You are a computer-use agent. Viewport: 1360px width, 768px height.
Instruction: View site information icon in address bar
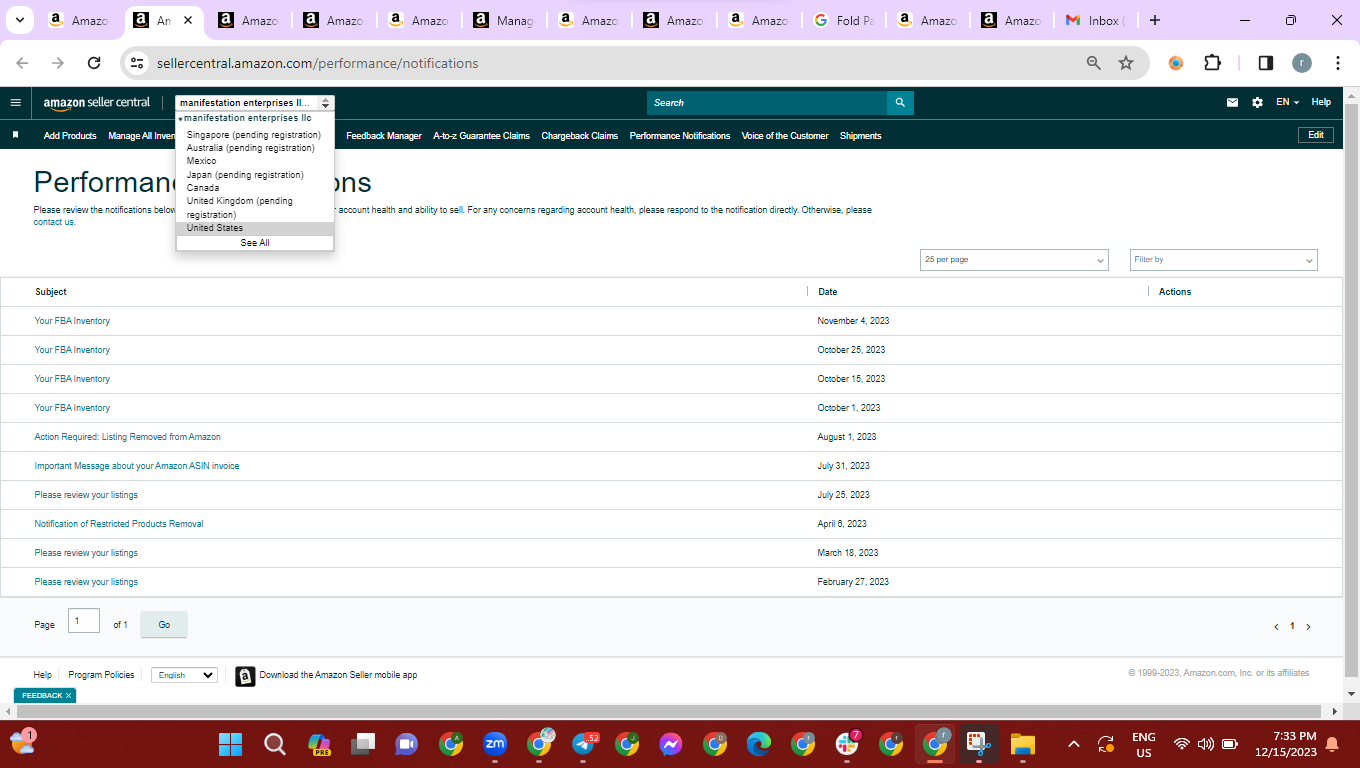(x=137, y=63)
